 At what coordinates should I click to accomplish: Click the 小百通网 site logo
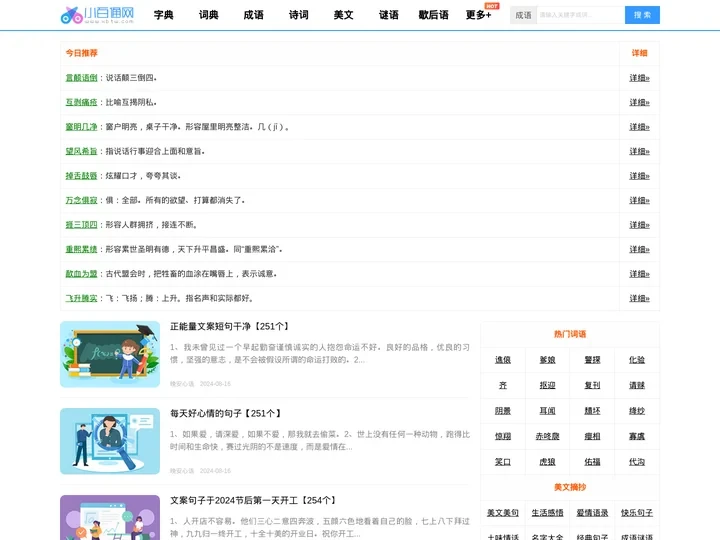pyautogui.click(x=97, y=15)
